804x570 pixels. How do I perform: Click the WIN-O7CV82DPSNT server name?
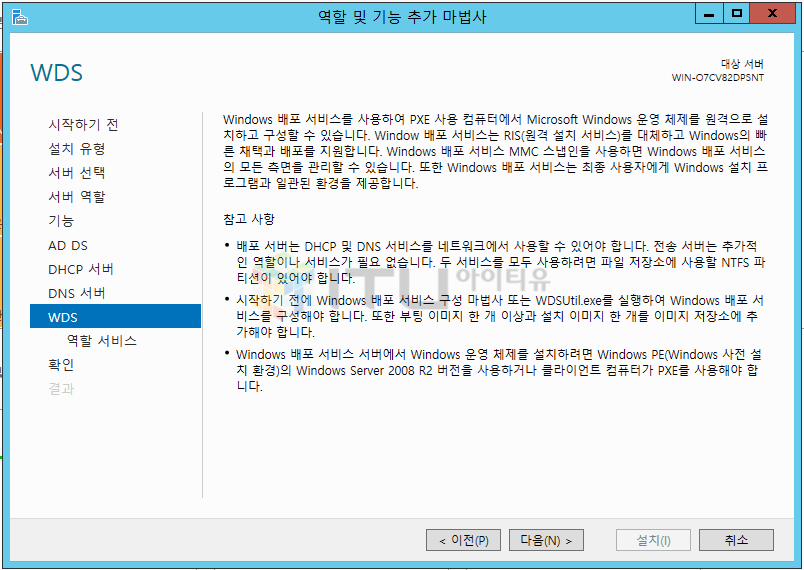click(x=718, y=78)
